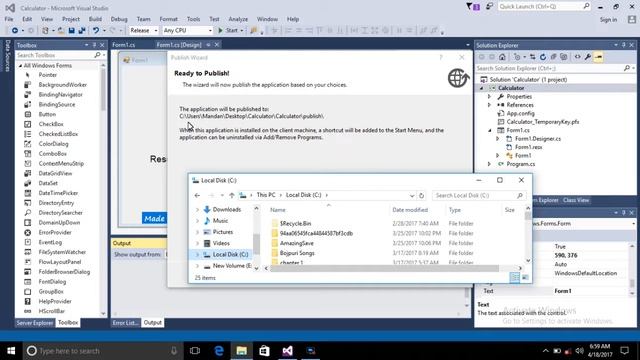Open Microsoft Edge from the taskbar
640x360 pixels.
(x=219, y=351)
